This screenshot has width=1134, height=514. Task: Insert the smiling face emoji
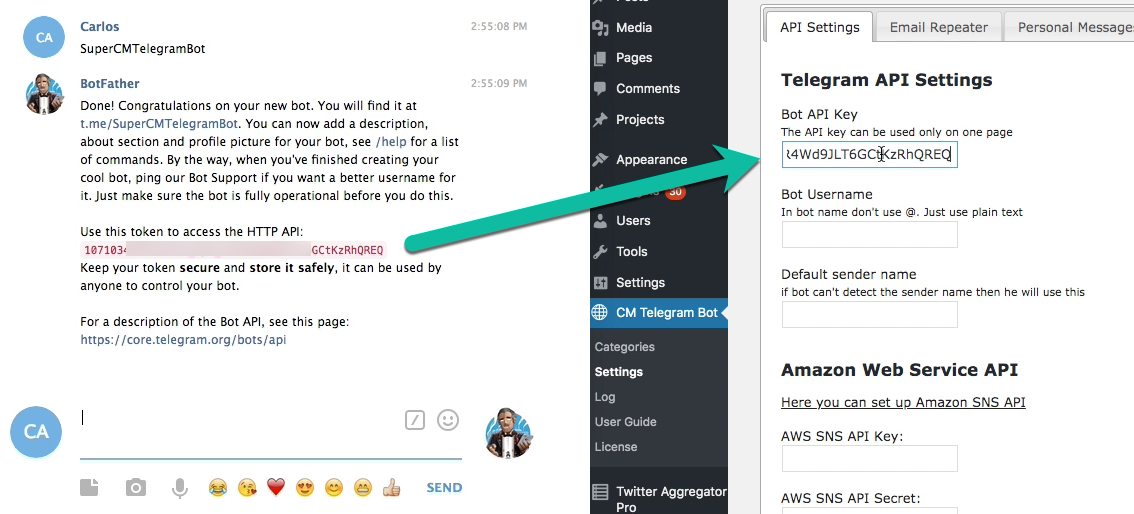(333, 488)
